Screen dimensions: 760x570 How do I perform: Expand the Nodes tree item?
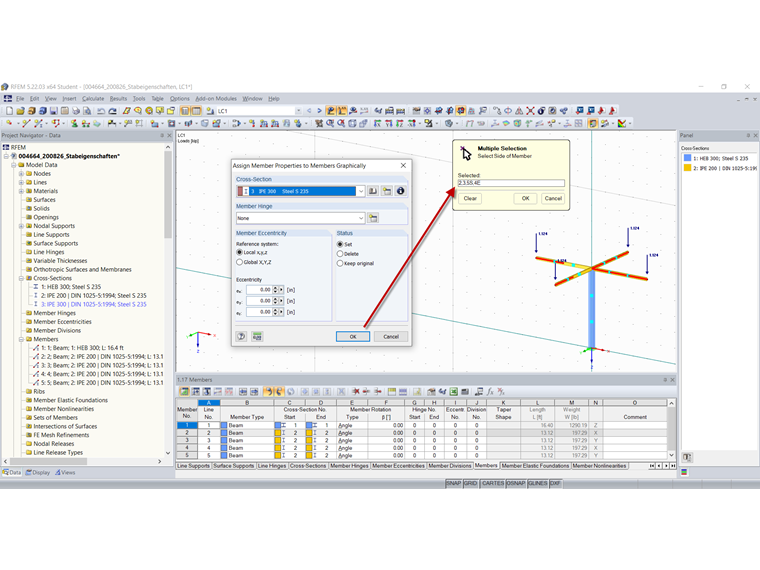coord(21,174)
